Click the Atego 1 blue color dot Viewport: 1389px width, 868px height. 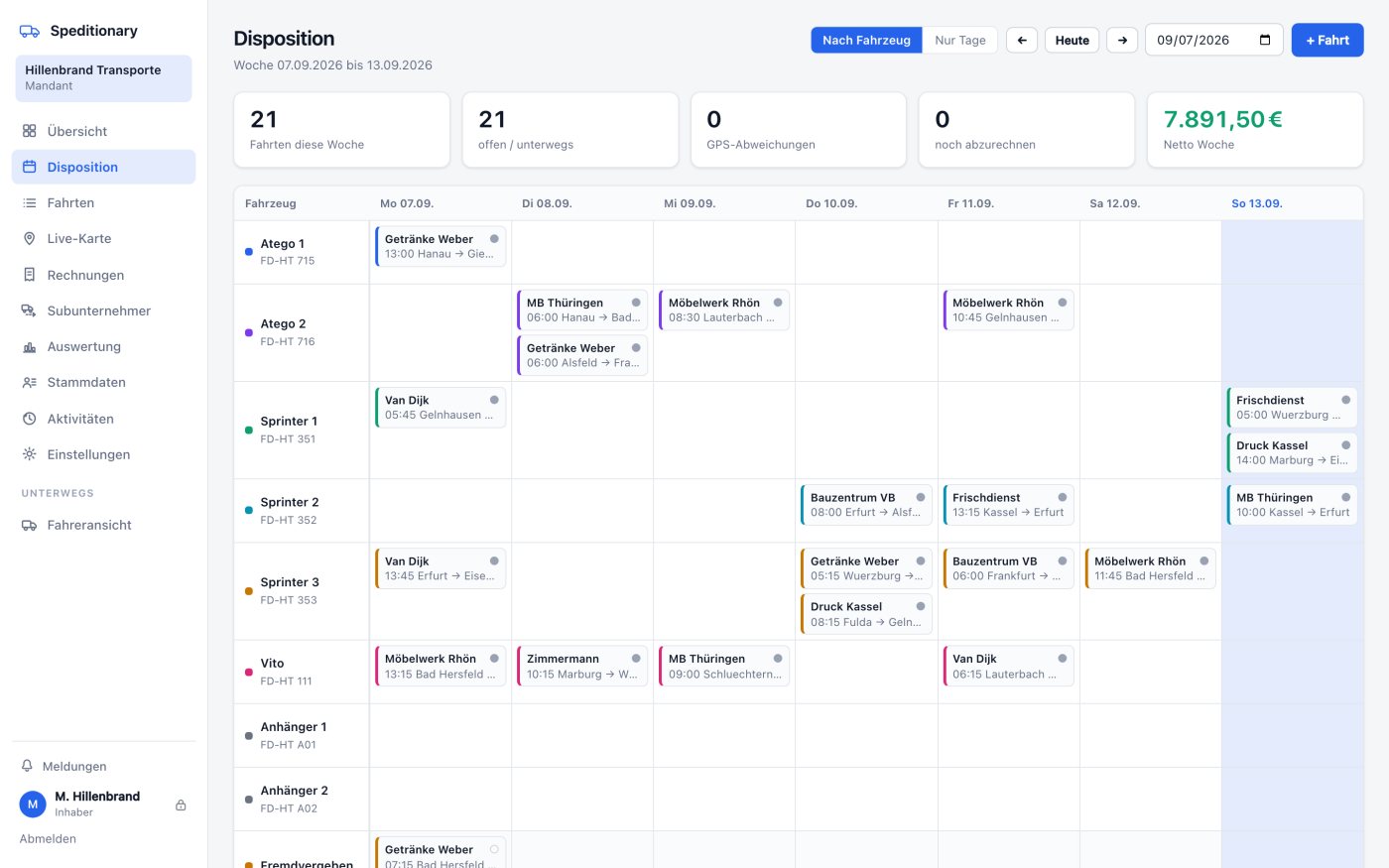coord(248,252)
